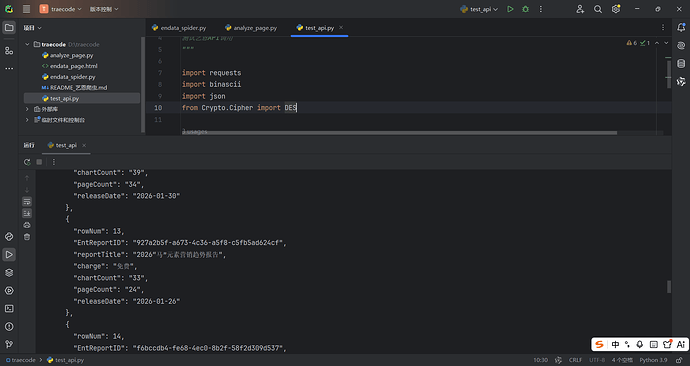Open the 项目 project view dropdown
This screenshot has width=690, height=366.
coord(33,28)
